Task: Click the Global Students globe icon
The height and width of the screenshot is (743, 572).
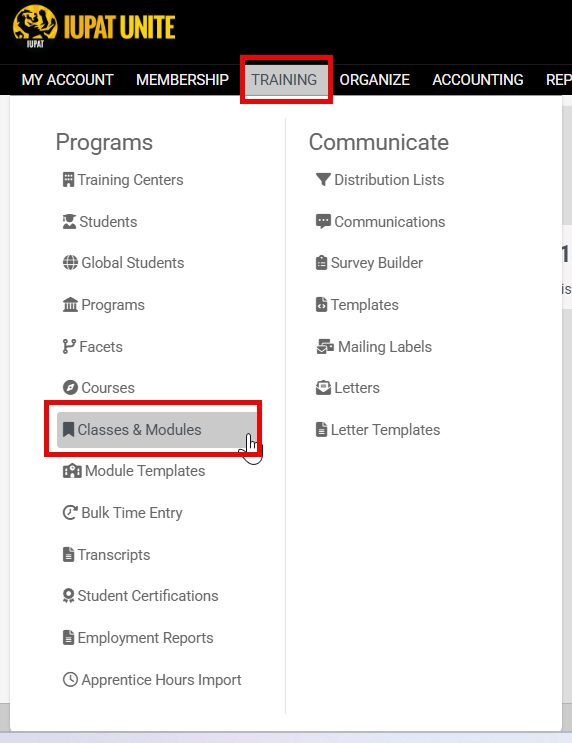Action: click(x=70, y=263)
